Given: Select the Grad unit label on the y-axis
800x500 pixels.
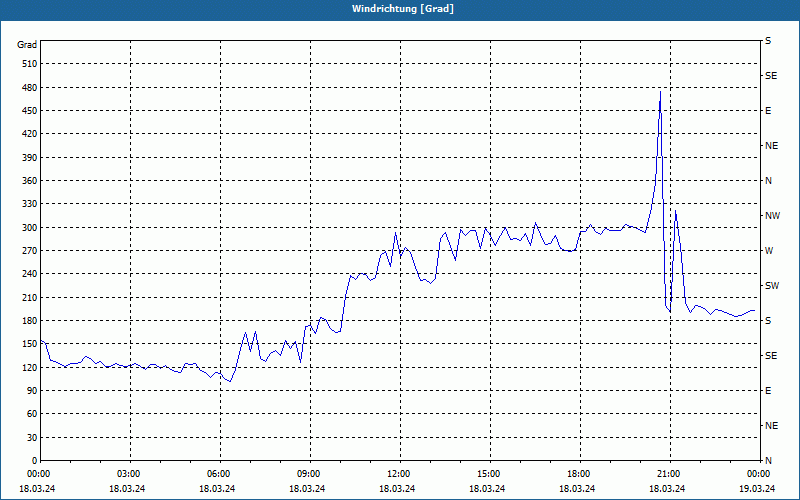Looking at the screenshot, I should point(27,45).
